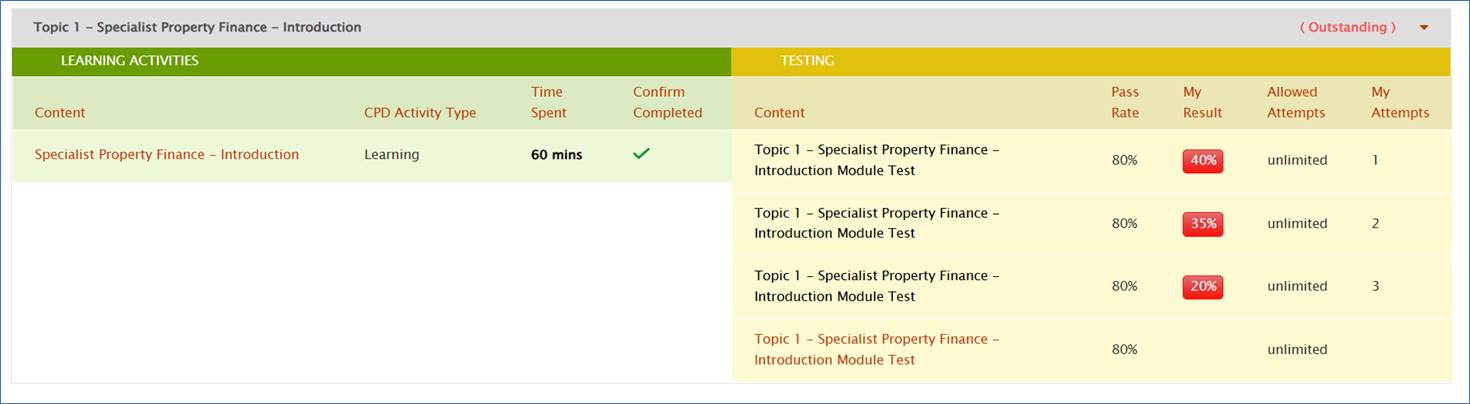Collapse Topic 1 with the red arrow
Image resolution: width=1470 pixels, height=404 pixels.
[1424, 28]
